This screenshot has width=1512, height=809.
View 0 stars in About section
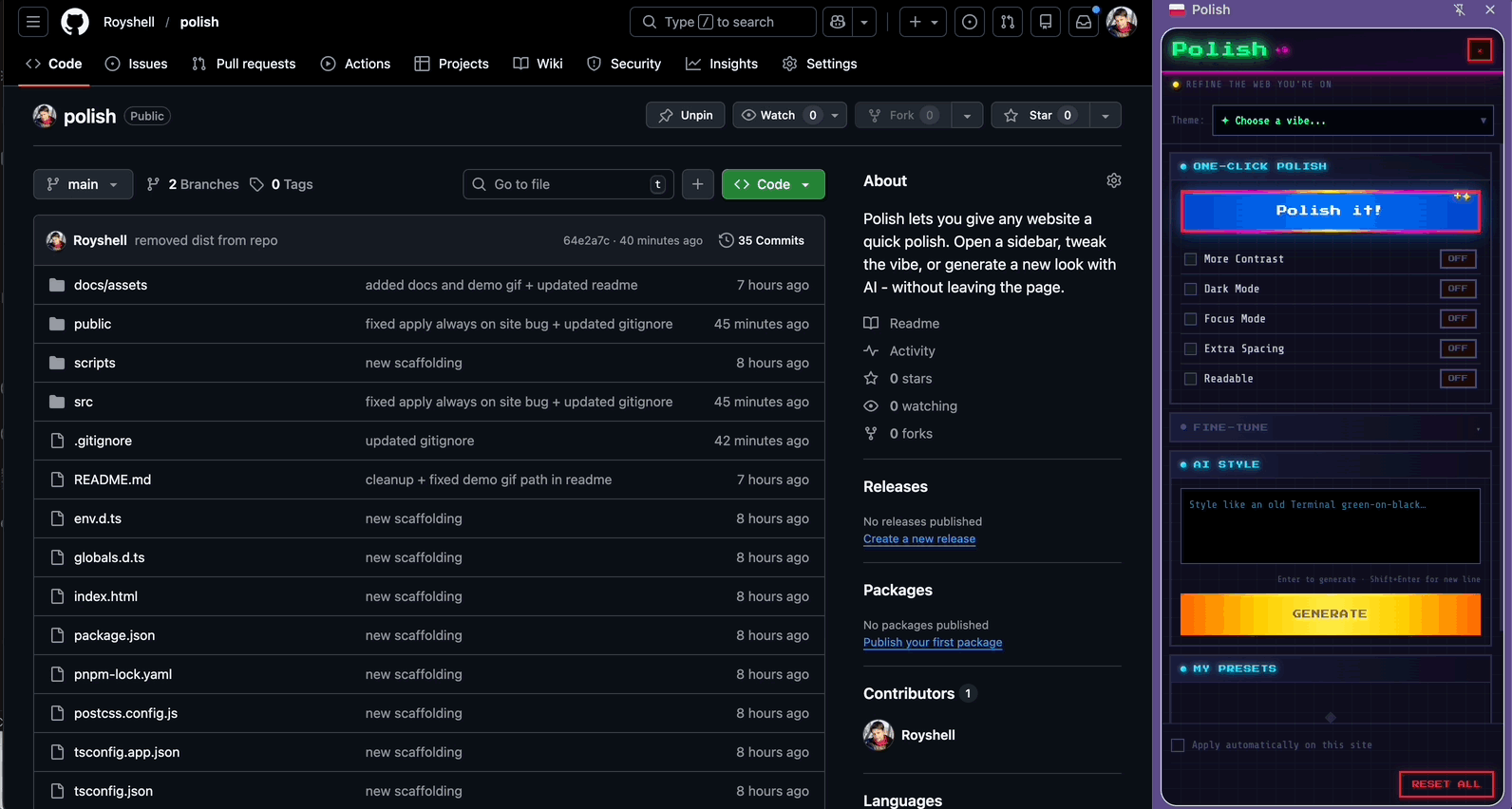pyautogui.click(x=898, y=379)
